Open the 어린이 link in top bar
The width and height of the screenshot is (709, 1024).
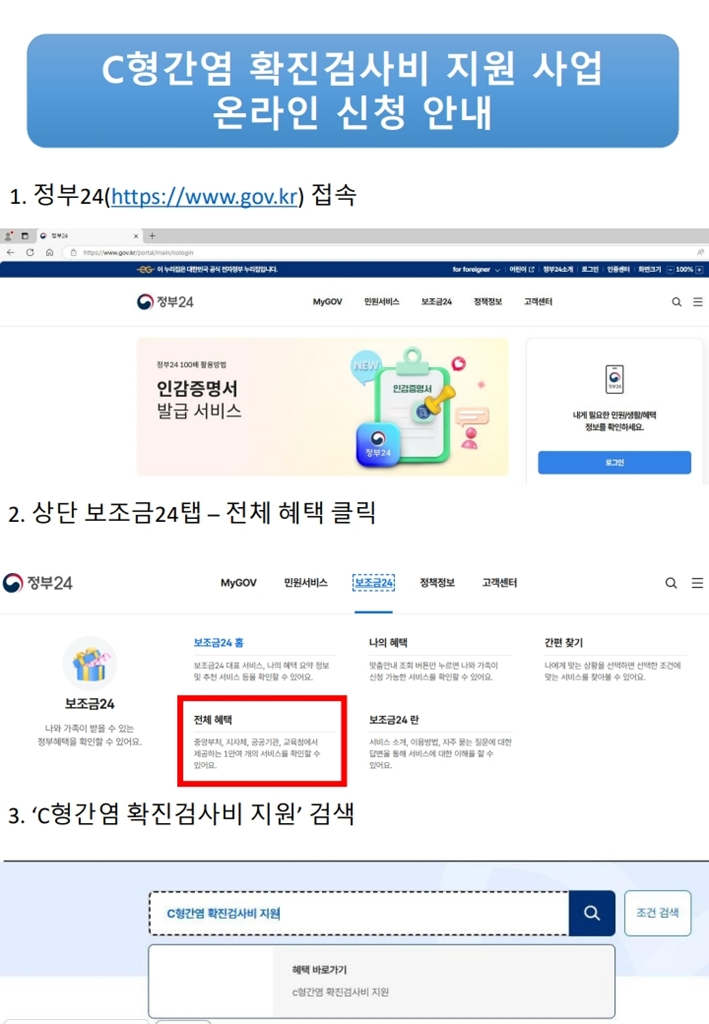pyautogui.click(x=522, y=269)
